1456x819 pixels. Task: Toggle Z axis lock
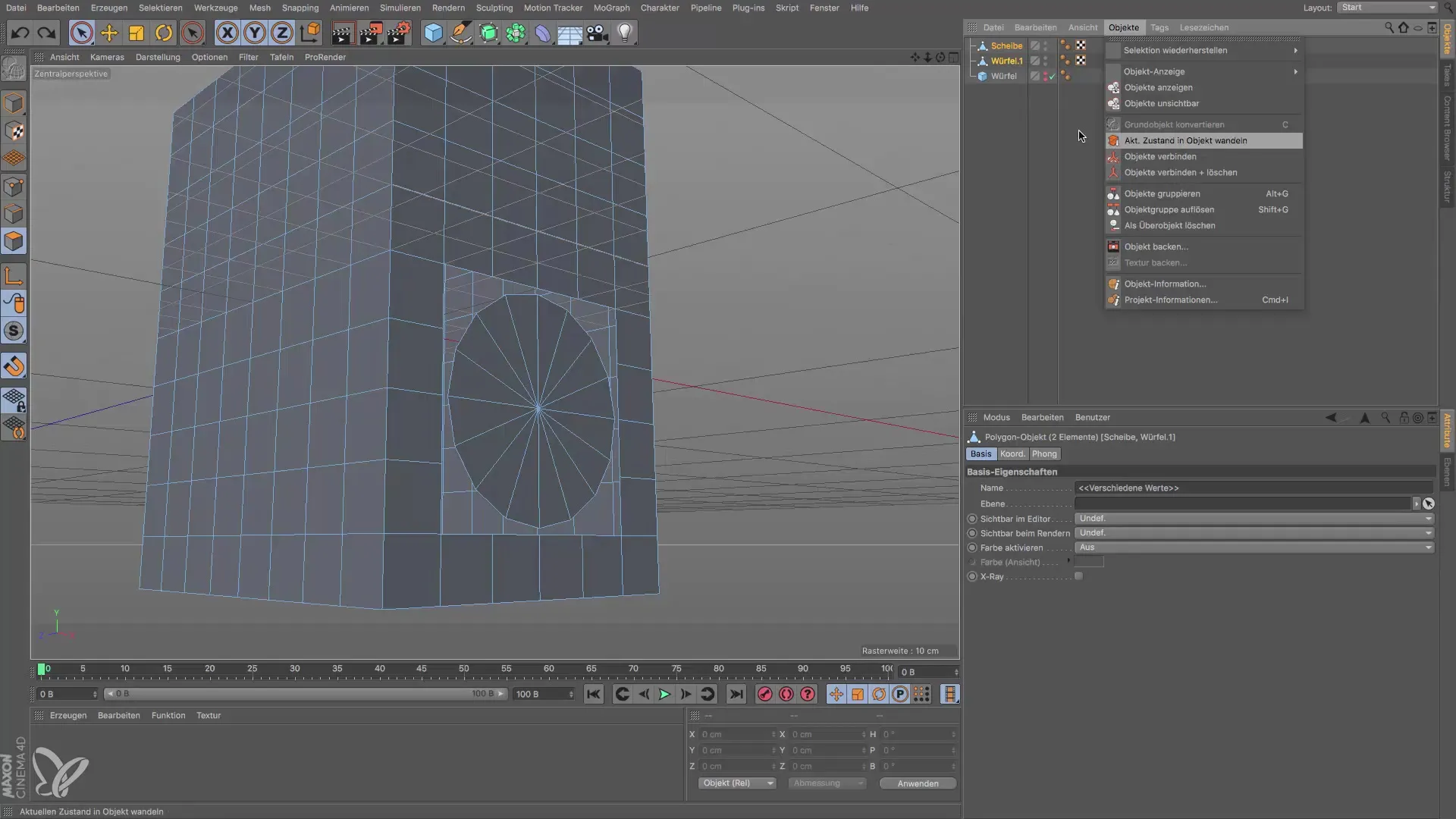(282, 33)
